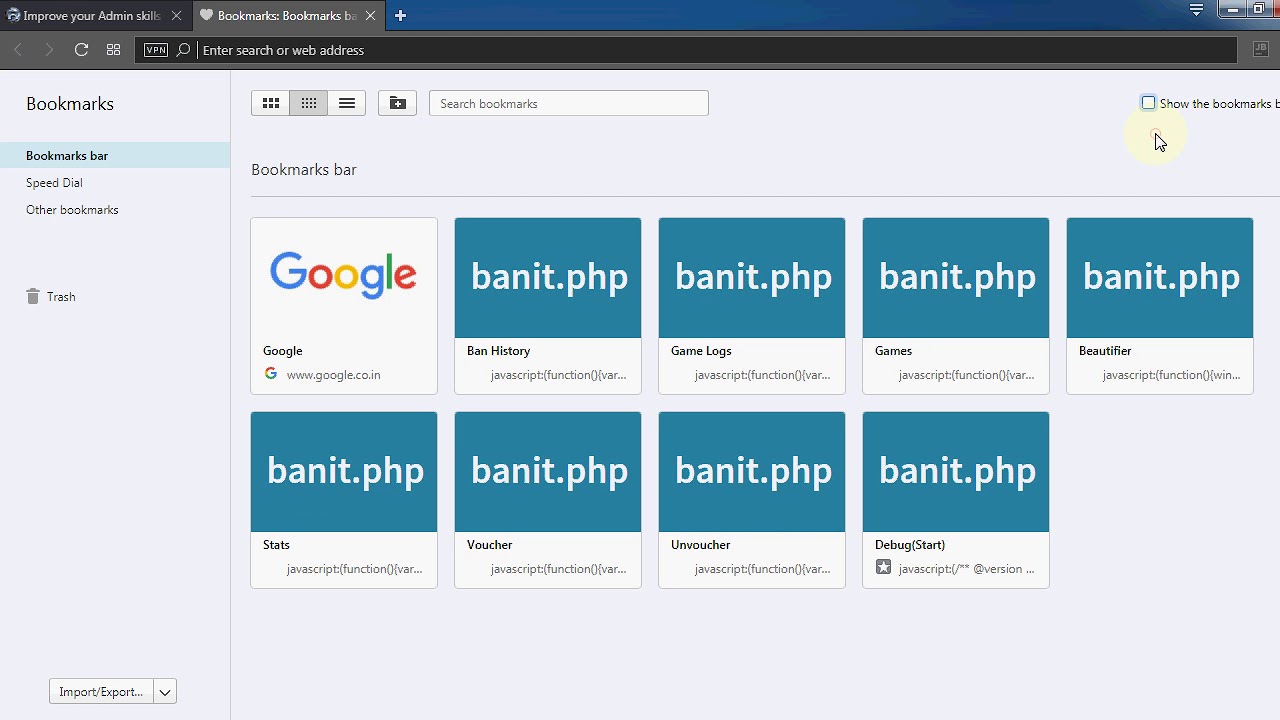Click the Game Logs title text
Viewport: 1280px width, 720px height.
pyautogui.click(x=701, y=351)
